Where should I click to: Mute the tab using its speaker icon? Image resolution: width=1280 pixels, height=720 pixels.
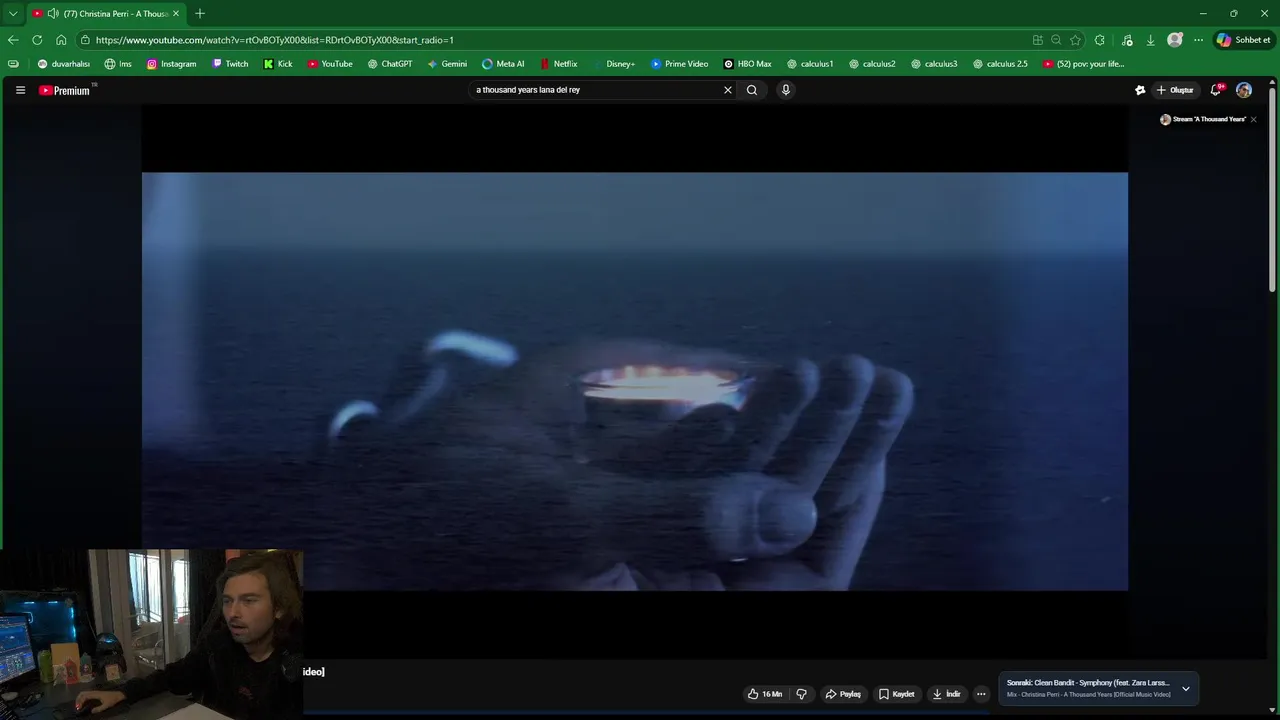pos(52,14)
